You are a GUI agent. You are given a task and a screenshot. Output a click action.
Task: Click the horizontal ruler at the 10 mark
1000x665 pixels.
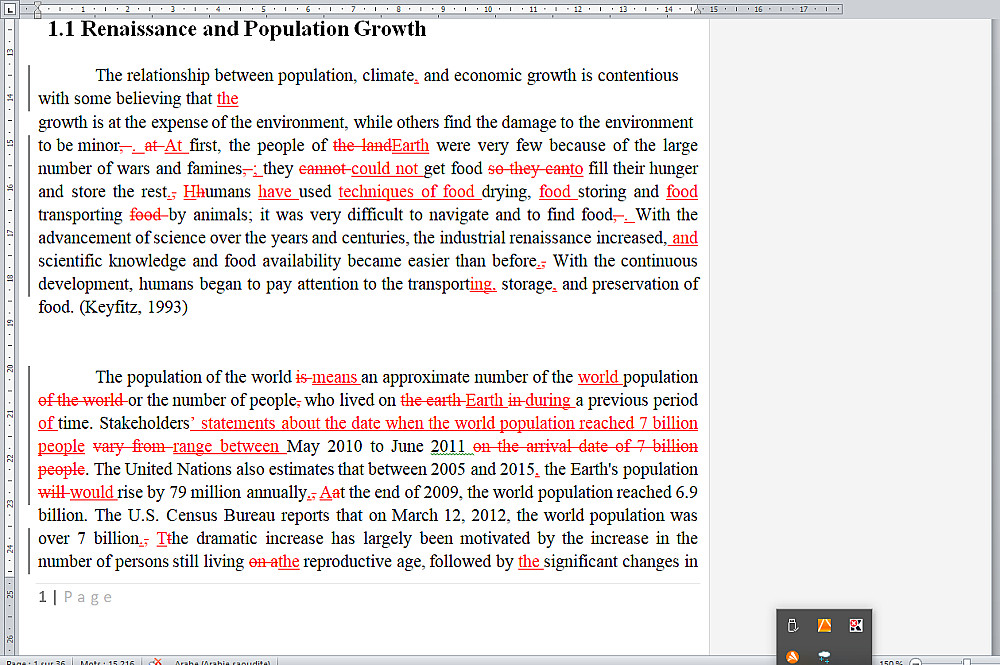coord(488,10)
